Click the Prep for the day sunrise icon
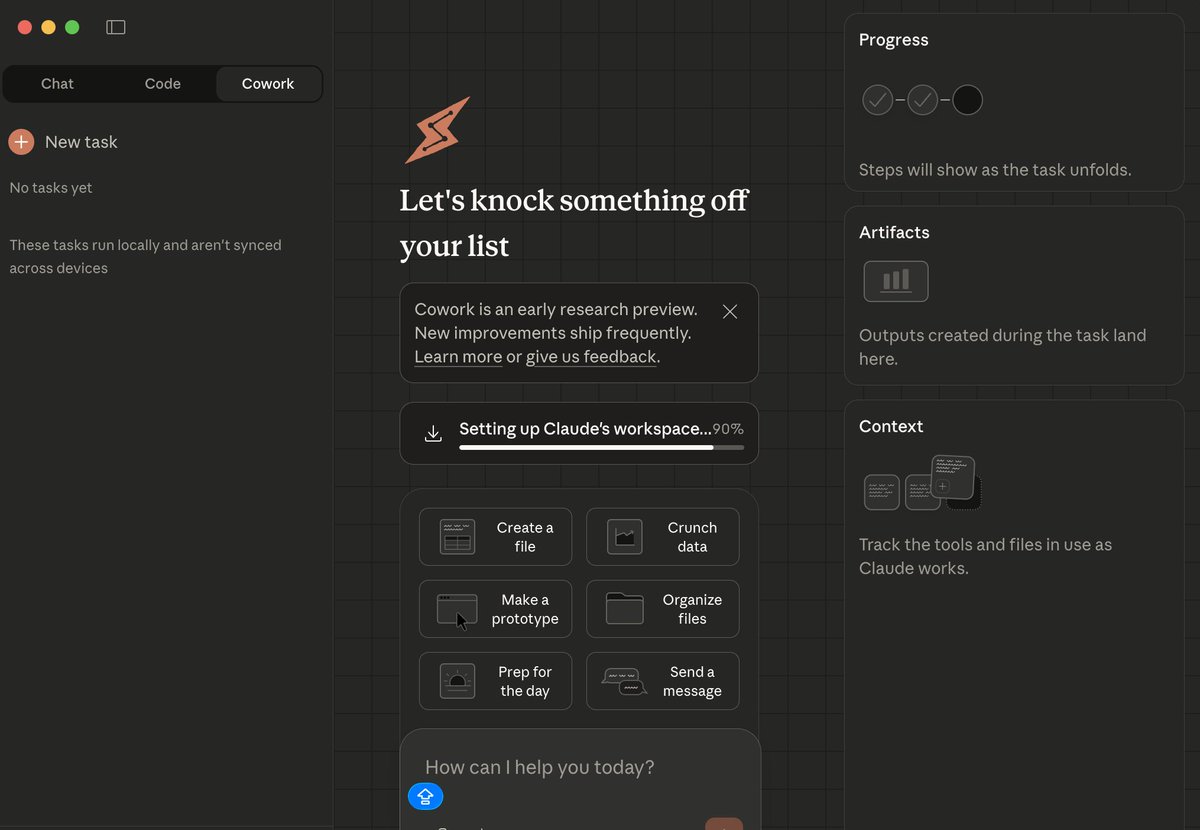Image resolution: width=1200 pixels, height=830 pixels. 457,681
